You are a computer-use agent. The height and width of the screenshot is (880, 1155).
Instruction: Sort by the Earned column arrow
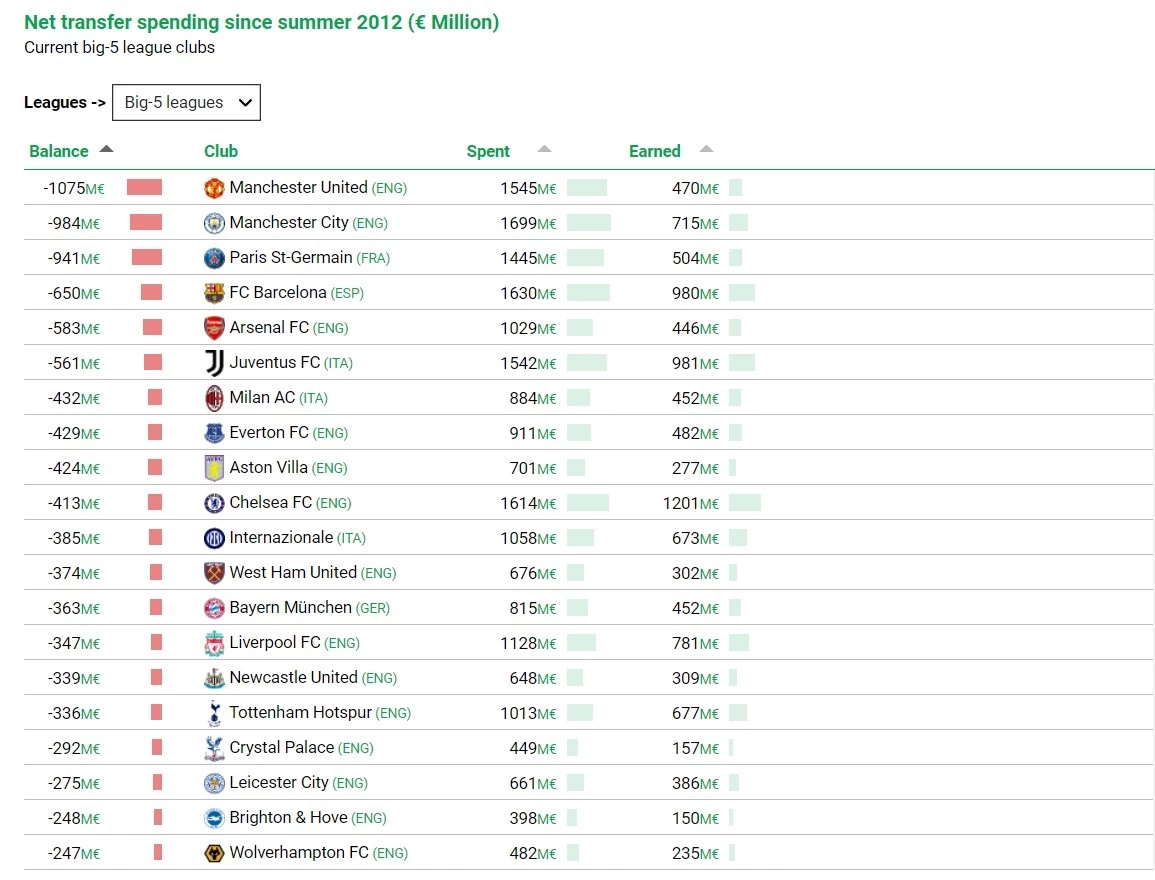click(x=706, y=150)
